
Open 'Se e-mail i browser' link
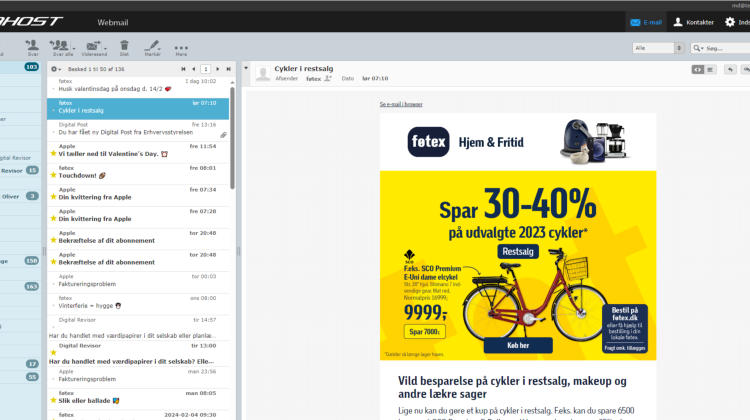(401, 104)
